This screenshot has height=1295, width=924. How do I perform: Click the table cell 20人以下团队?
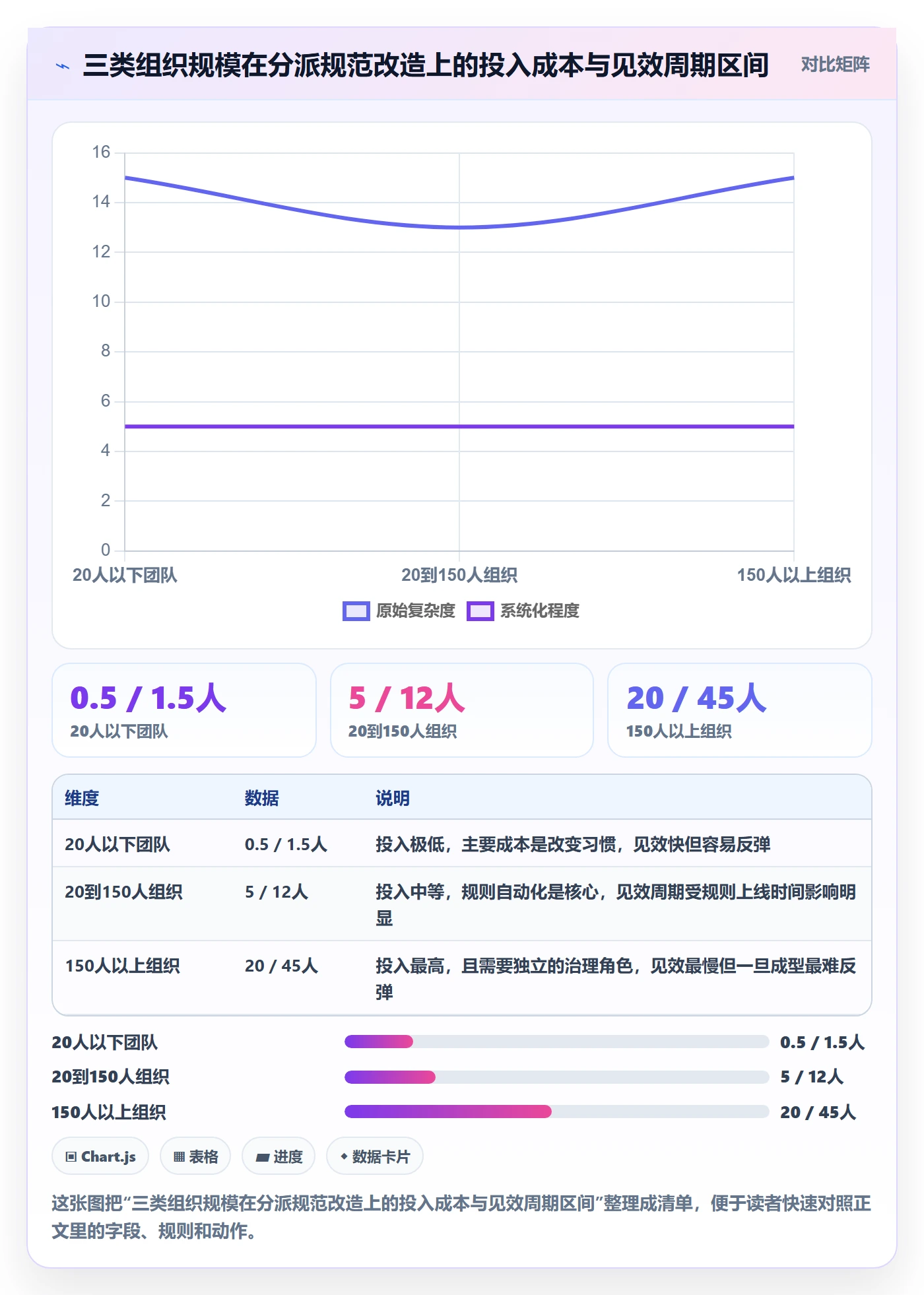click(117, 844)
